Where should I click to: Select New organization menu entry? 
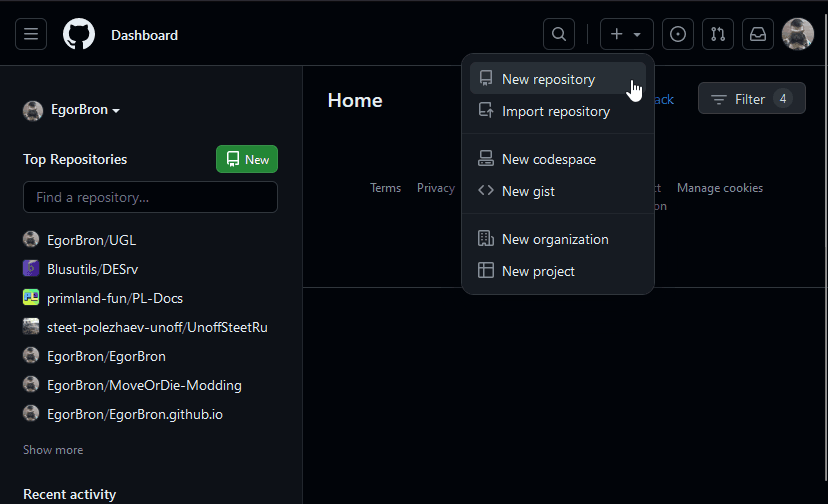[554, 239]
